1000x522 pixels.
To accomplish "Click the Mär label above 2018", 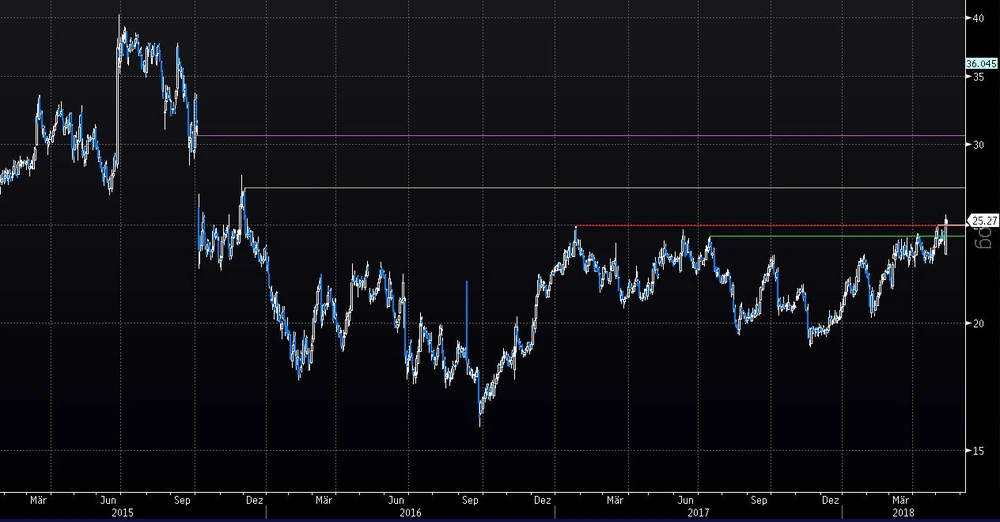I will pos(901,498).
